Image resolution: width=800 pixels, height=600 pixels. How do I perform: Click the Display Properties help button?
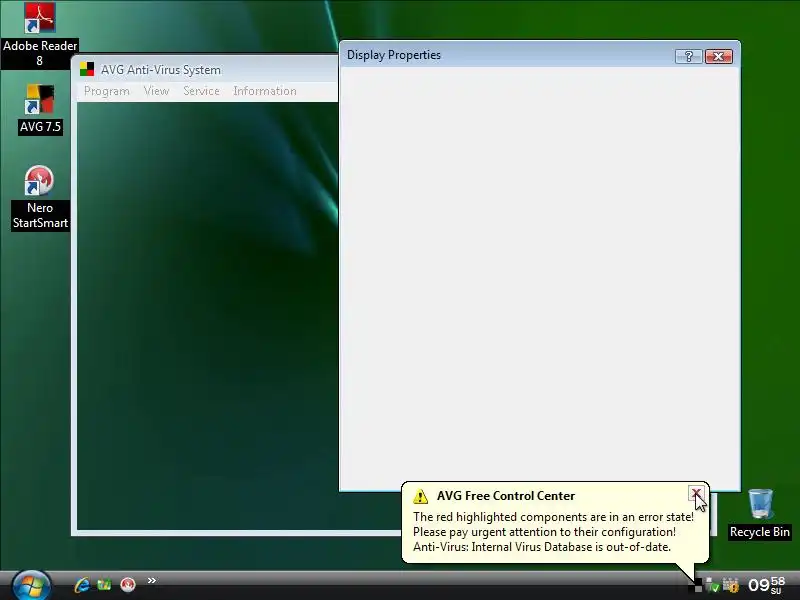(688, 56)
